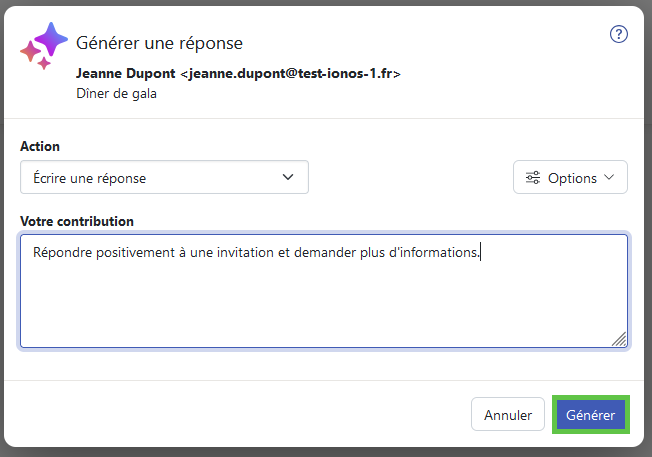Click the sliders icon in Options
The image size is (652, 457).
tap(533, 178)
